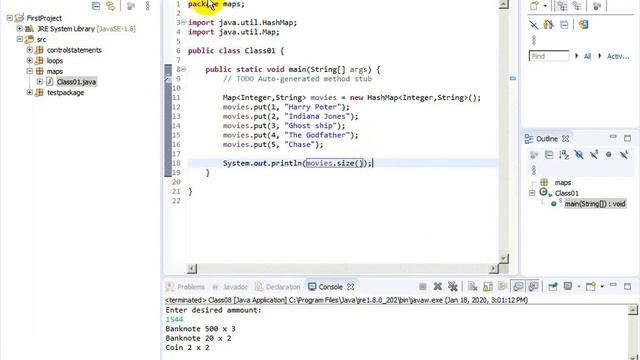640x360 pixels.
Task: Expand the controlstatements package
Action: pos(29,50)
